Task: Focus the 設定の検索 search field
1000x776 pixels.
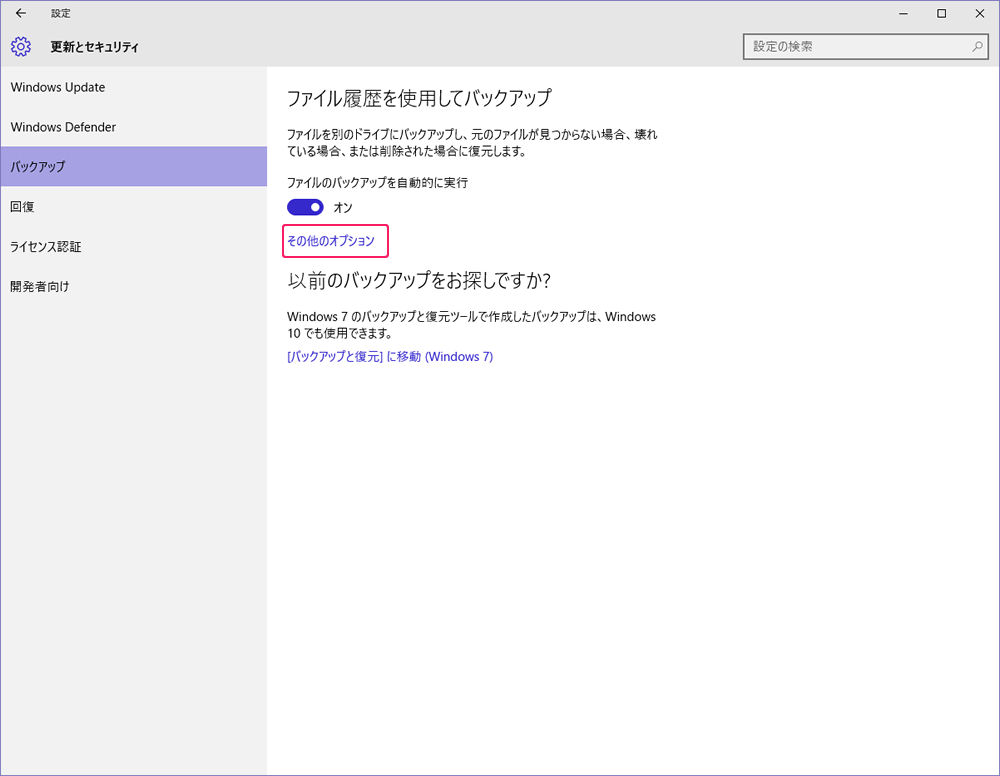Action: (x=865, y=47)
